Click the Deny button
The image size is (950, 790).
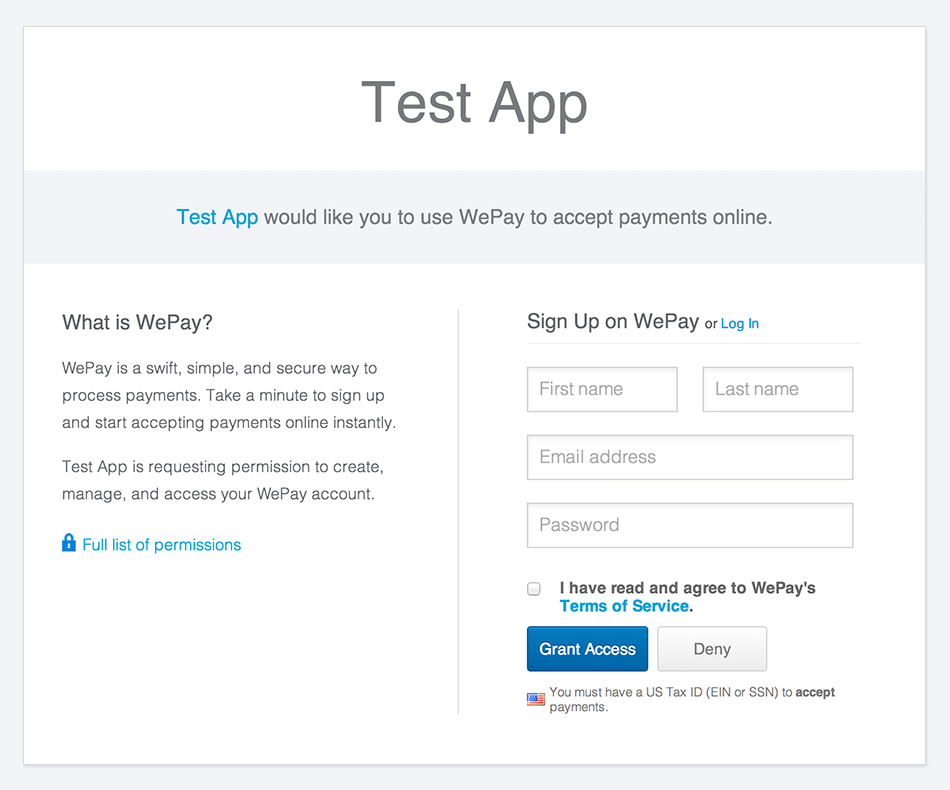(x=712, y=649)
